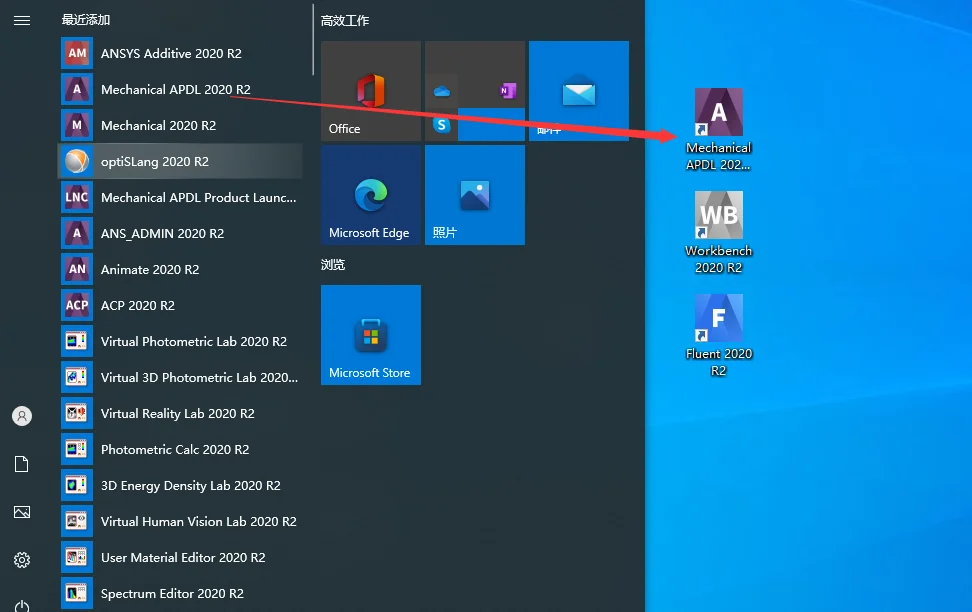Launch Virtual Reality Lab 2020 R2

181,413
